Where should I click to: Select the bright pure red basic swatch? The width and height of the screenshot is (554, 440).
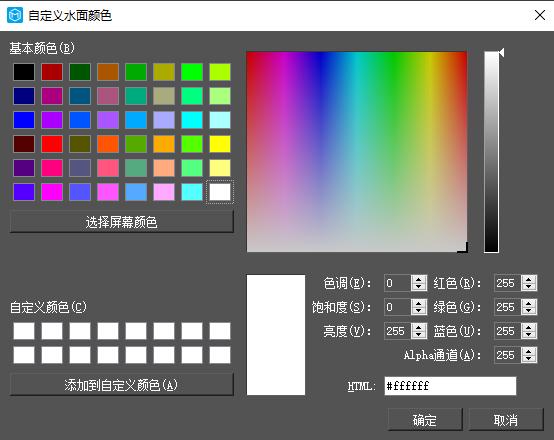coord(52,144)
